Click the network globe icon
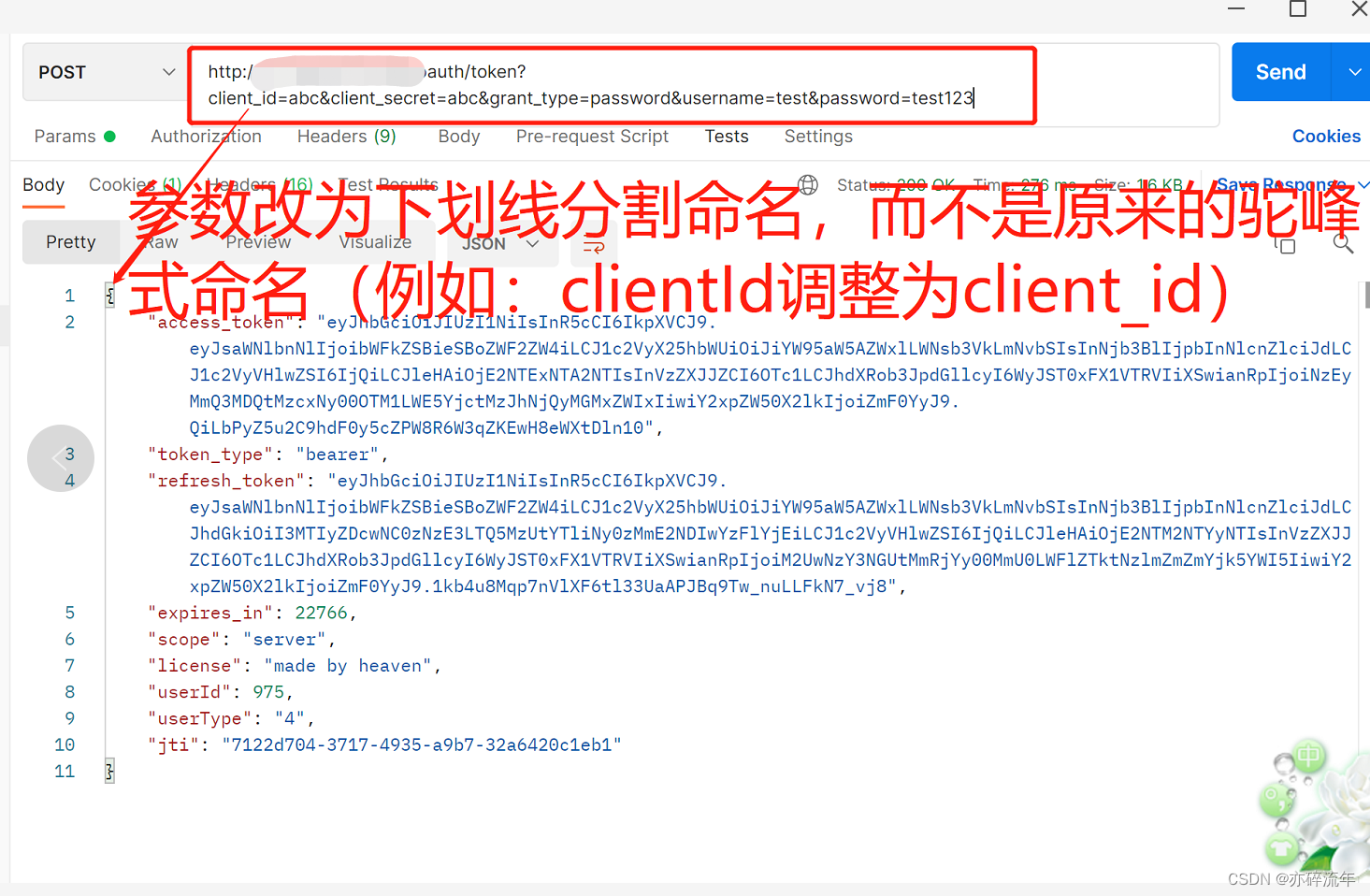1370x896 pixels. coord(807,184)
